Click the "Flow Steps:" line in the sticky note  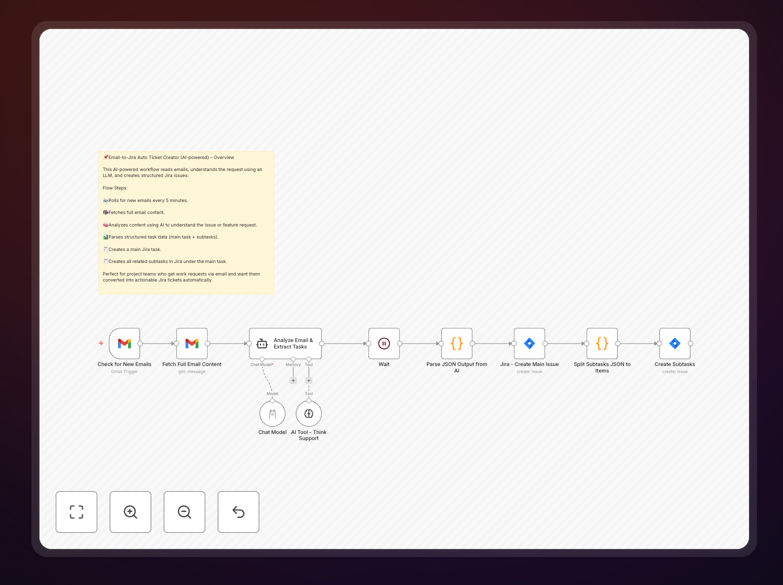[x=115, y=188]
